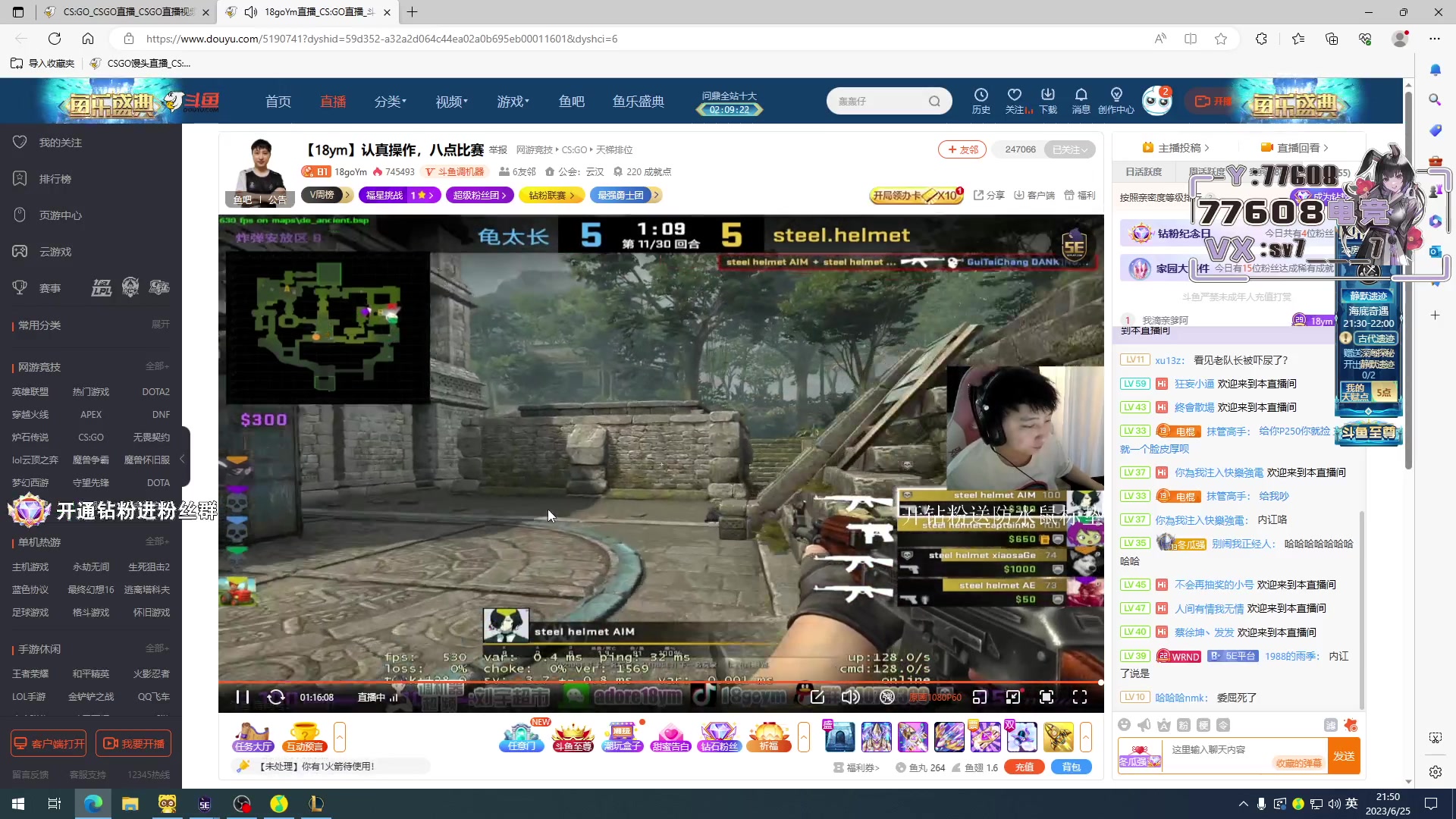Screen dimensions: 1456x819
Task: Click the player progress bar
Action: (660, 682)
